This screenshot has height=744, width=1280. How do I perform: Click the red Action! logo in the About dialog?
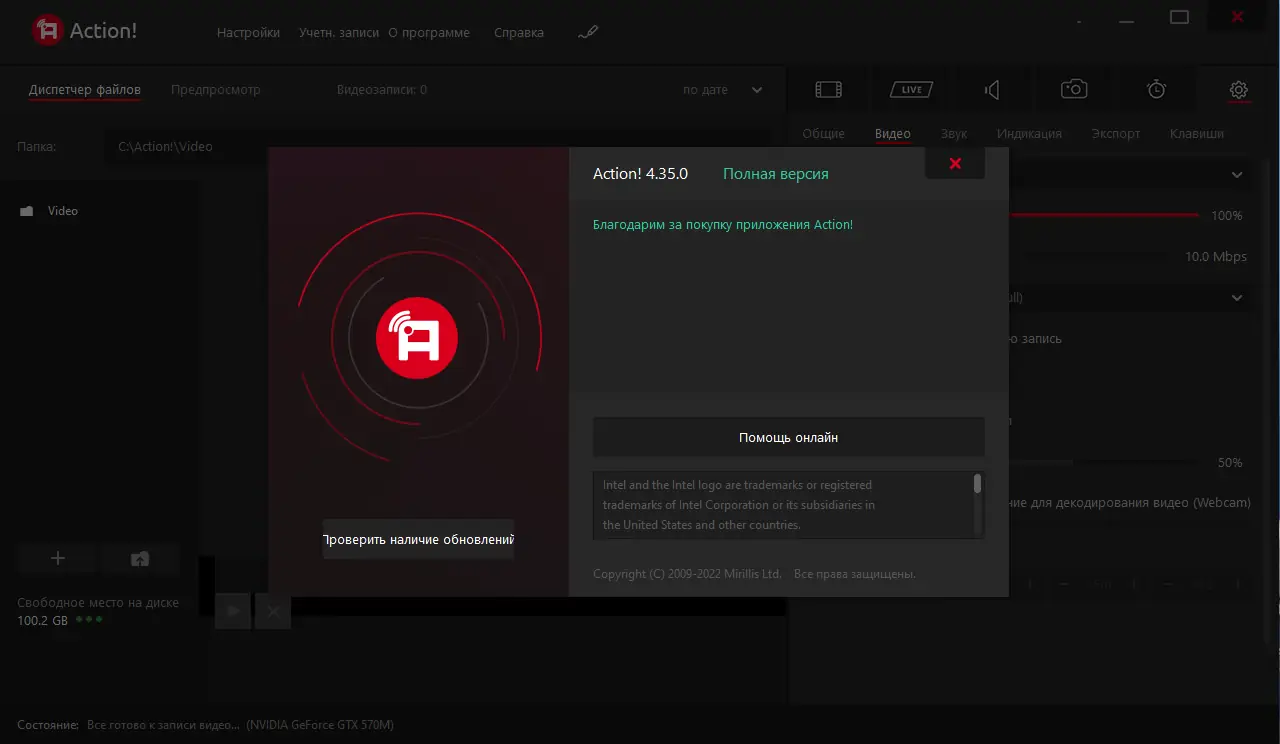[417, 340]
